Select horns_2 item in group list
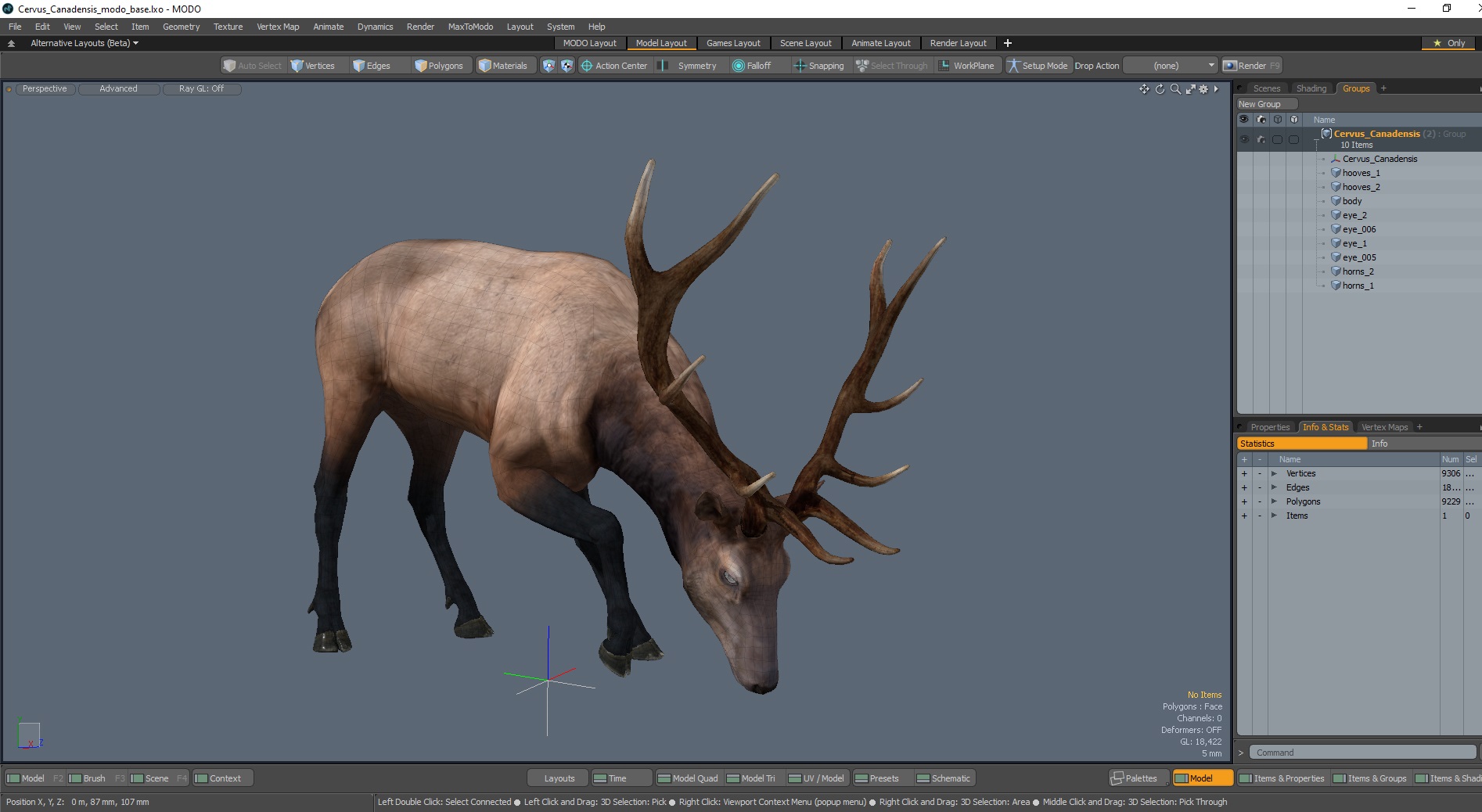1482x812 pixels. tap(1358, 271)
